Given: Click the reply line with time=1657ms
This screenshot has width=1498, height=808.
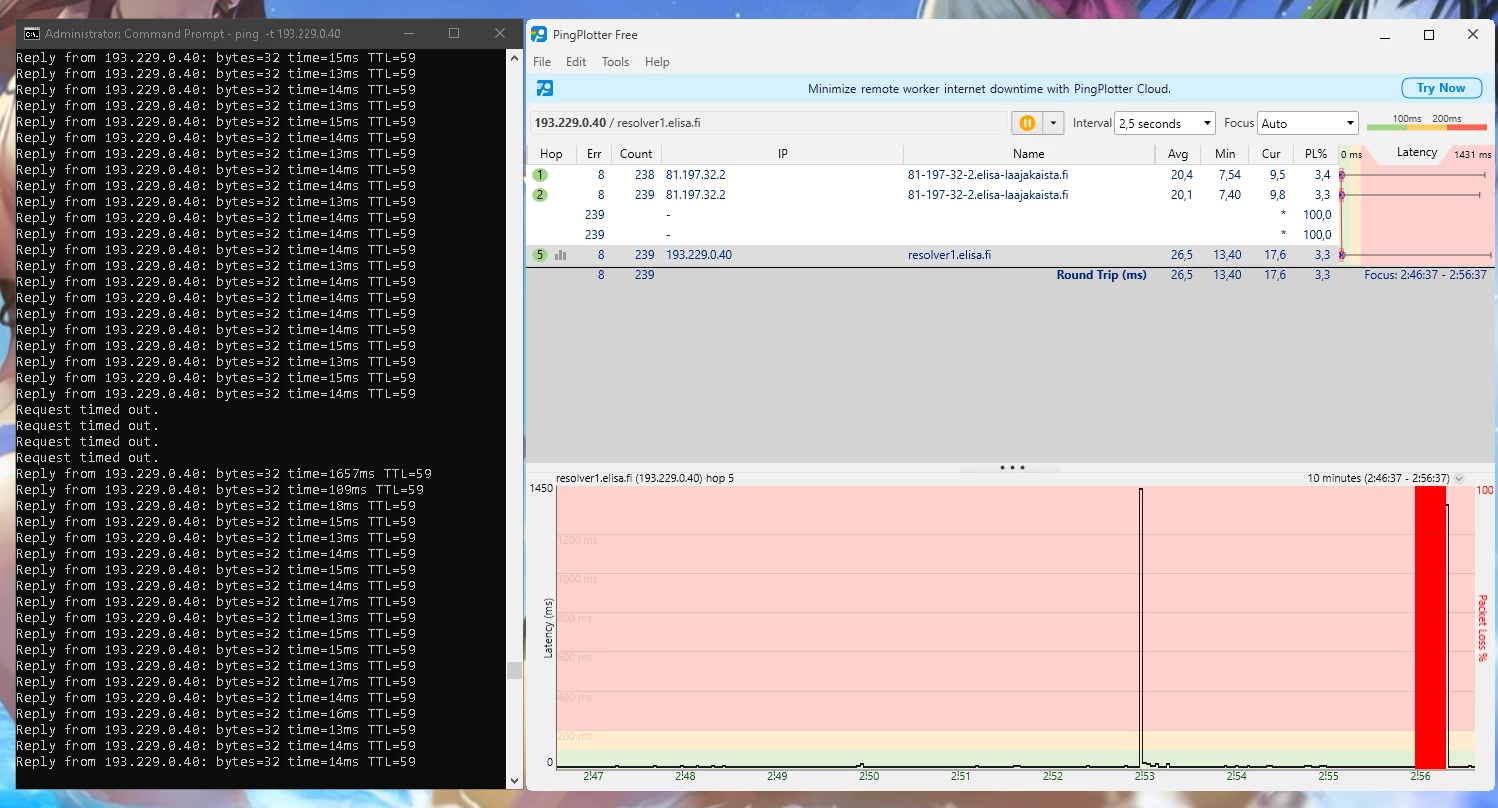Looking at the screenshot, I should [x=224, y=474].
